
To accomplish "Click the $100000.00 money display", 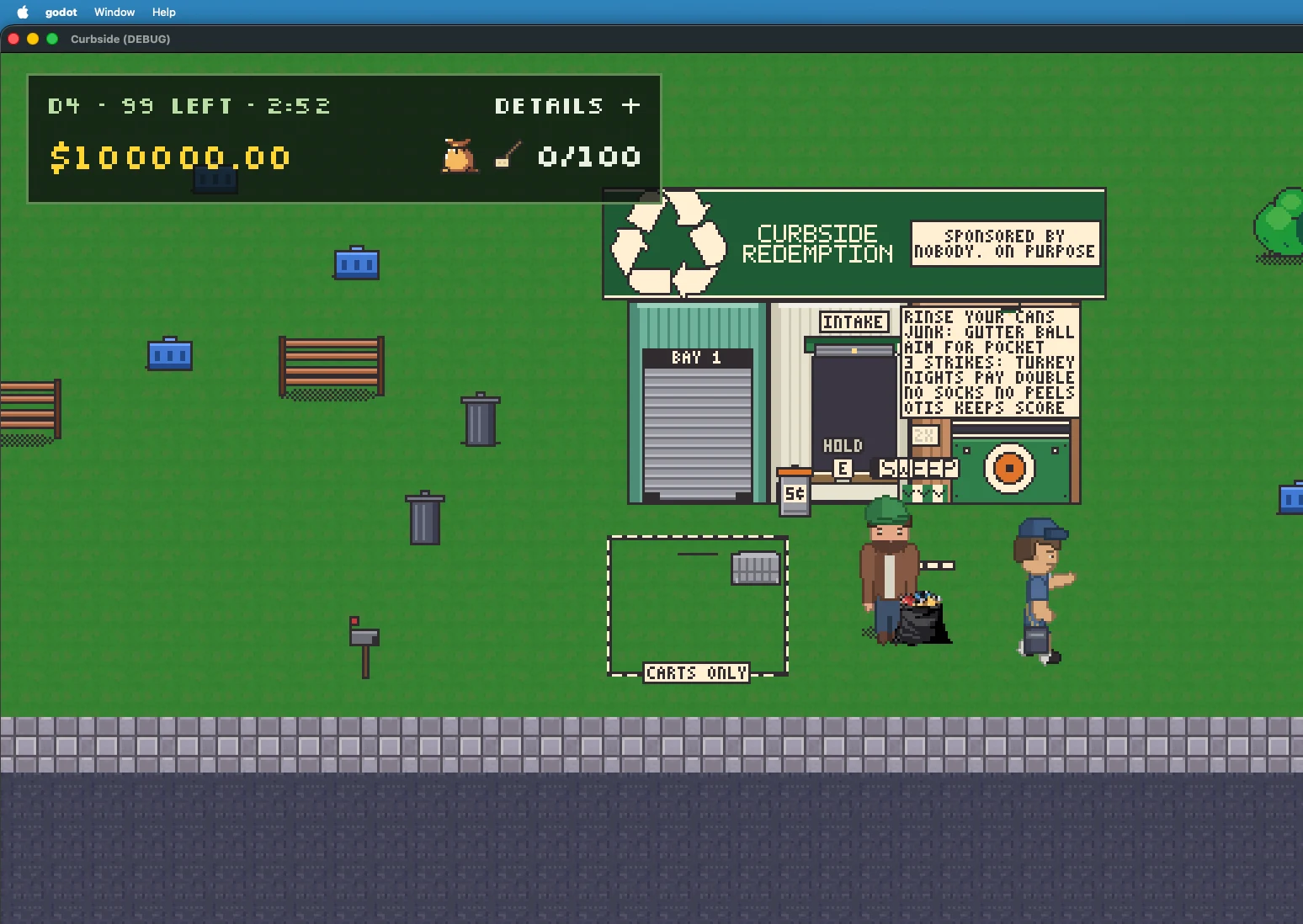I will pyautogui.click(x=170, y=157).
